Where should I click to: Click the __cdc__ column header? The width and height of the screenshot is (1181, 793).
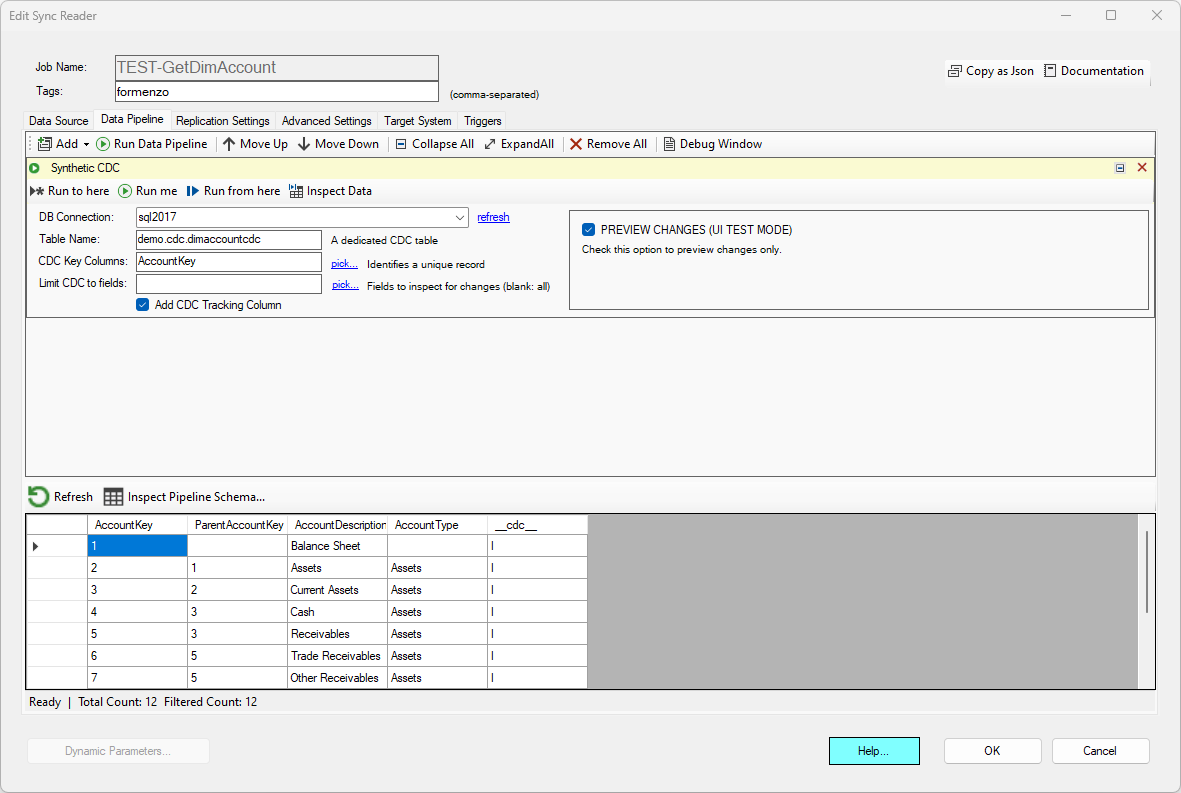[538, 525]
